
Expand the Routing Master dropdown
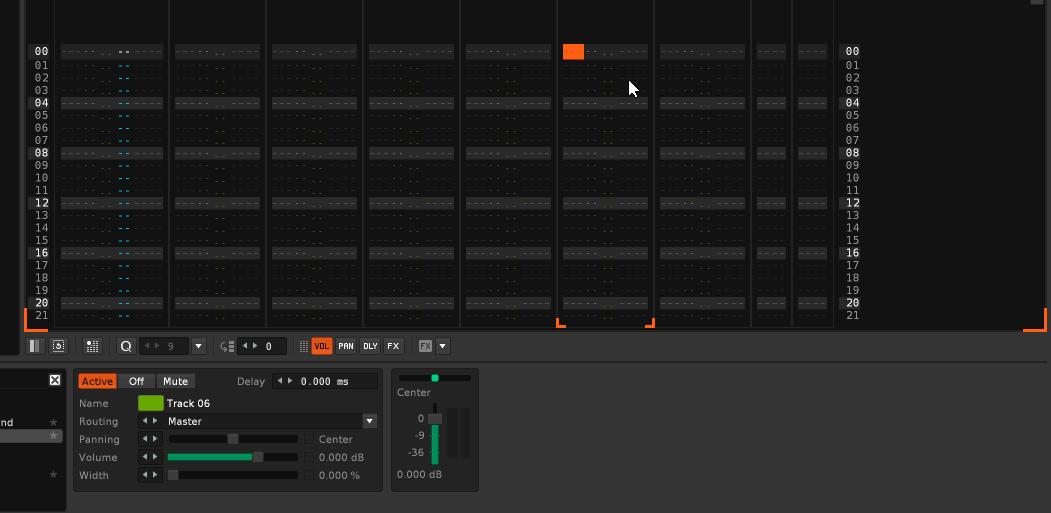point(370,422)
